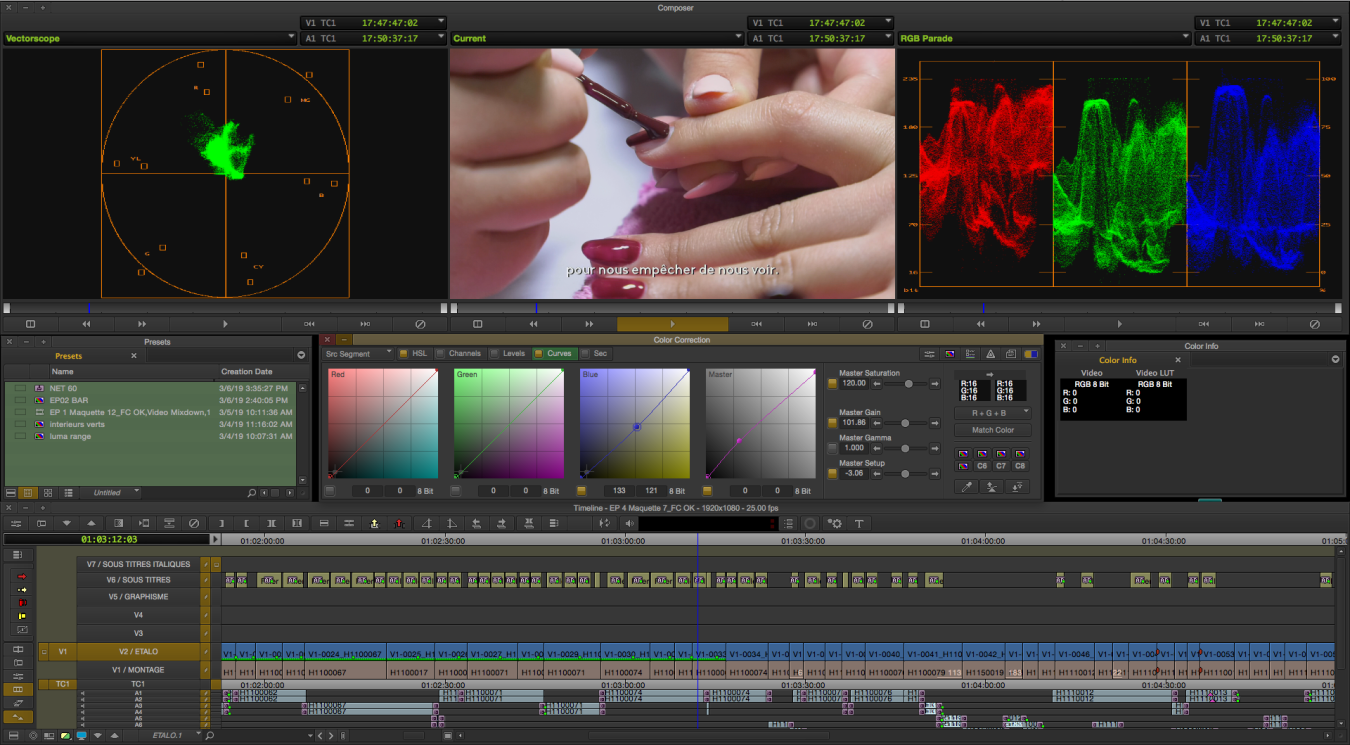
Task: Toggle the Master Saturation enable button
Action: pos(832,383)
